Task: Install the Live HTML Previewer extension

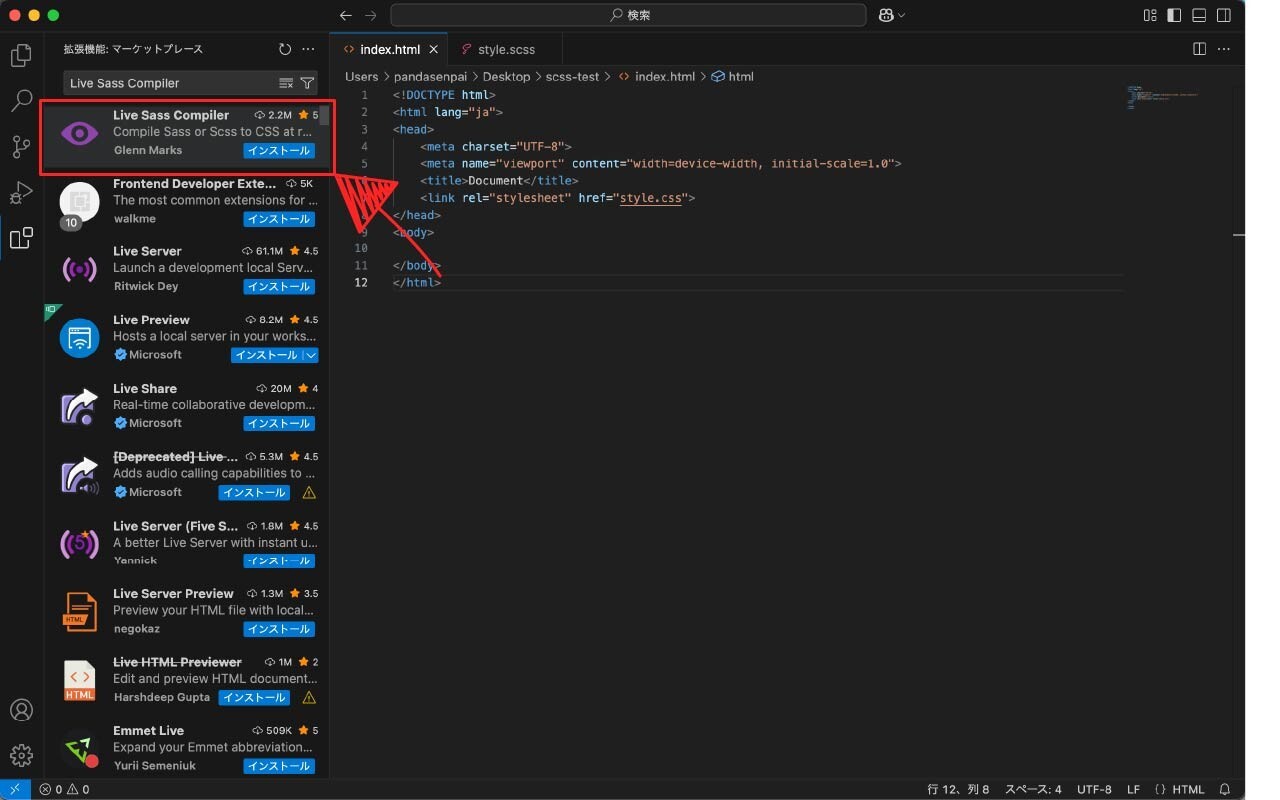Action: 254,698
